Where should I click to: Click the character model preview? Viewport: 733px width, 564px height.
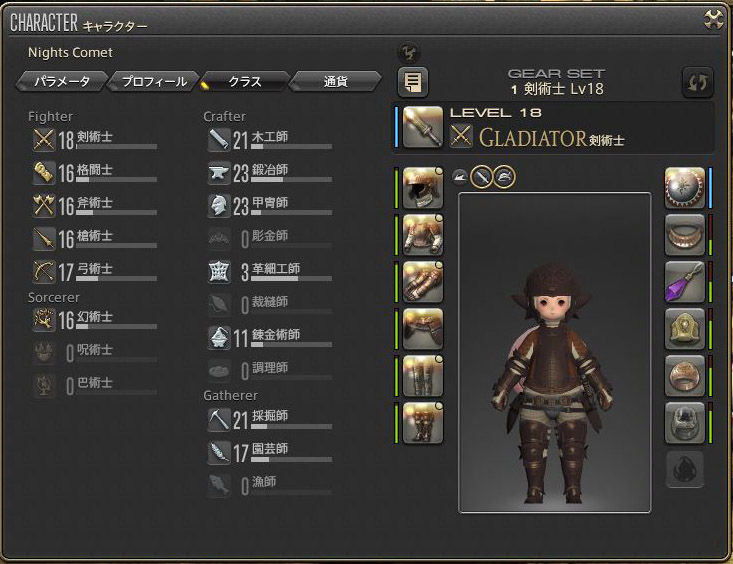coord(554,353)
